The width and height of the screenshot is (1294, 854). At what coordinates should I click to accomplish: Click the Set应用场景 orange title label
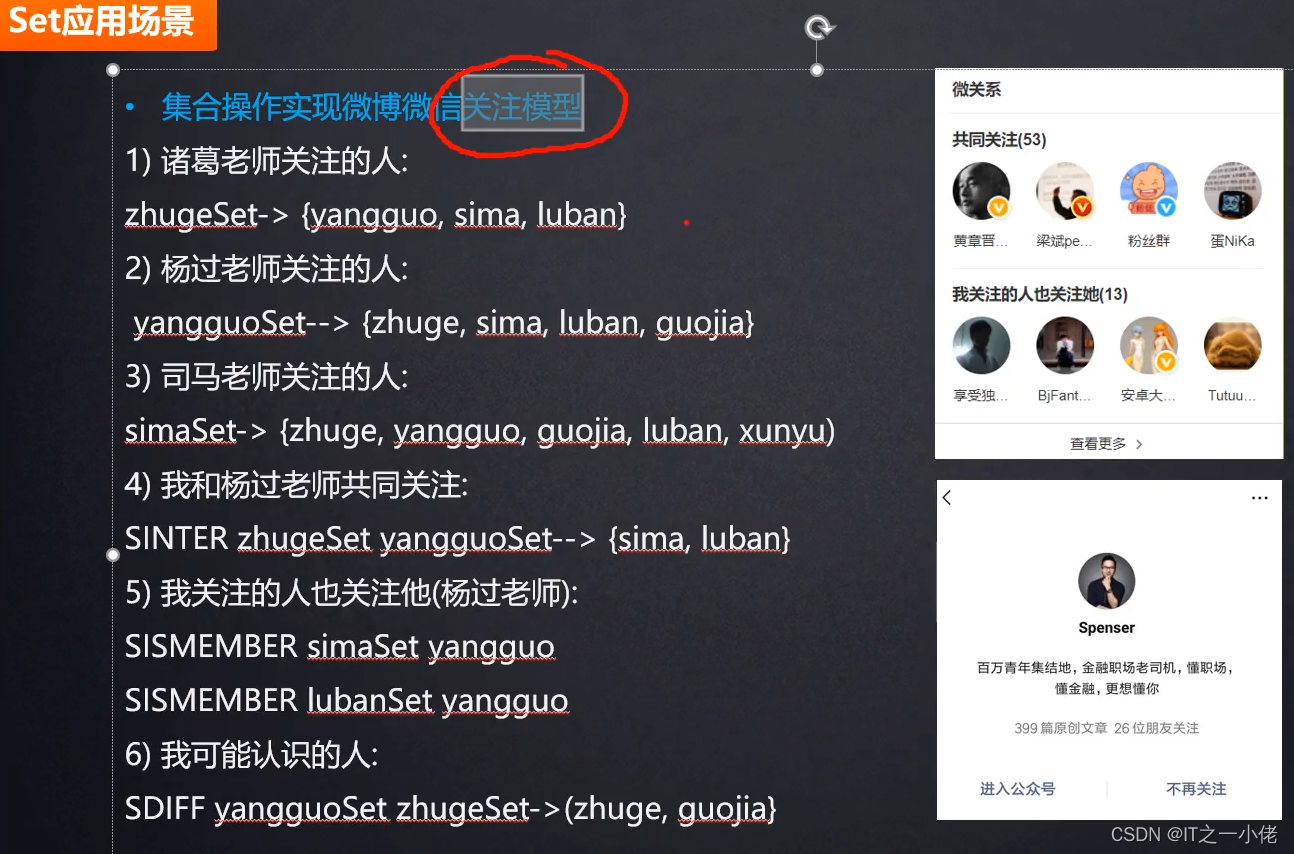[x=103, y=22]
